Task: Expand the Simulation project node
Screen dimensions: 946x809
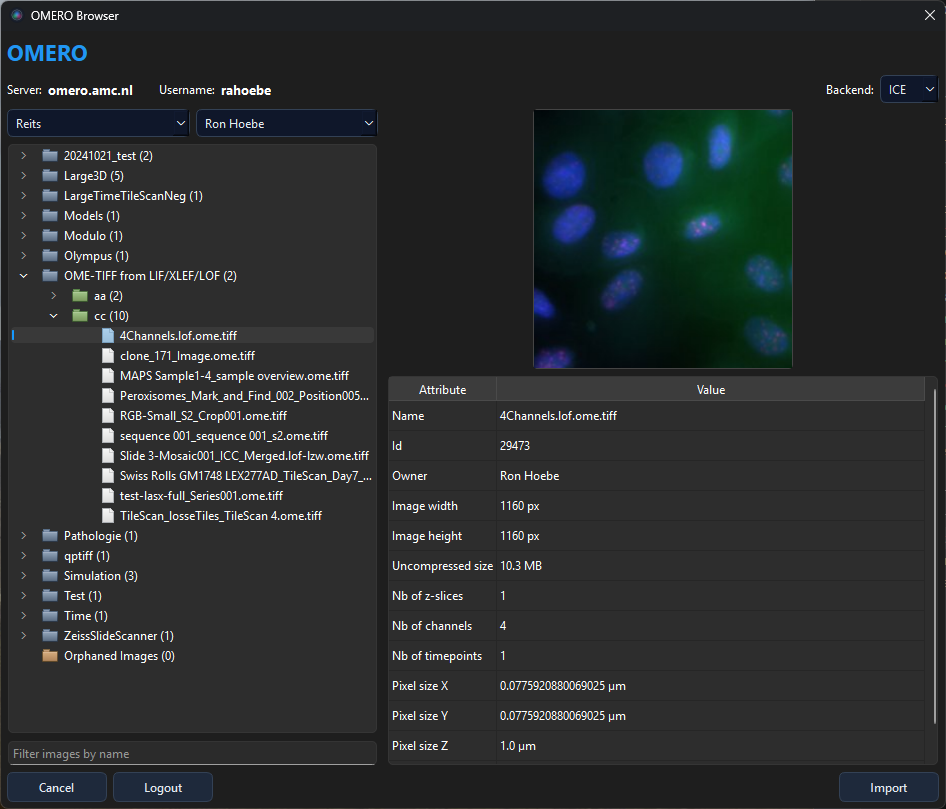Action: (23, 576)
